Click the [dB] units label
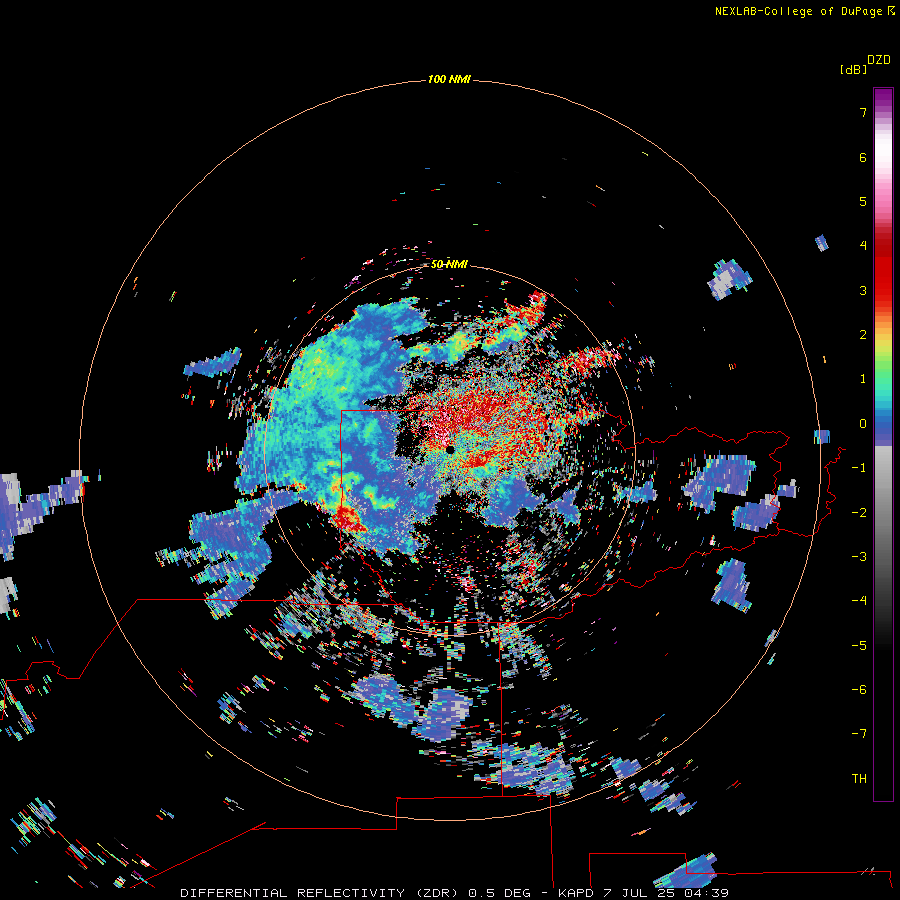 point(853,69)
